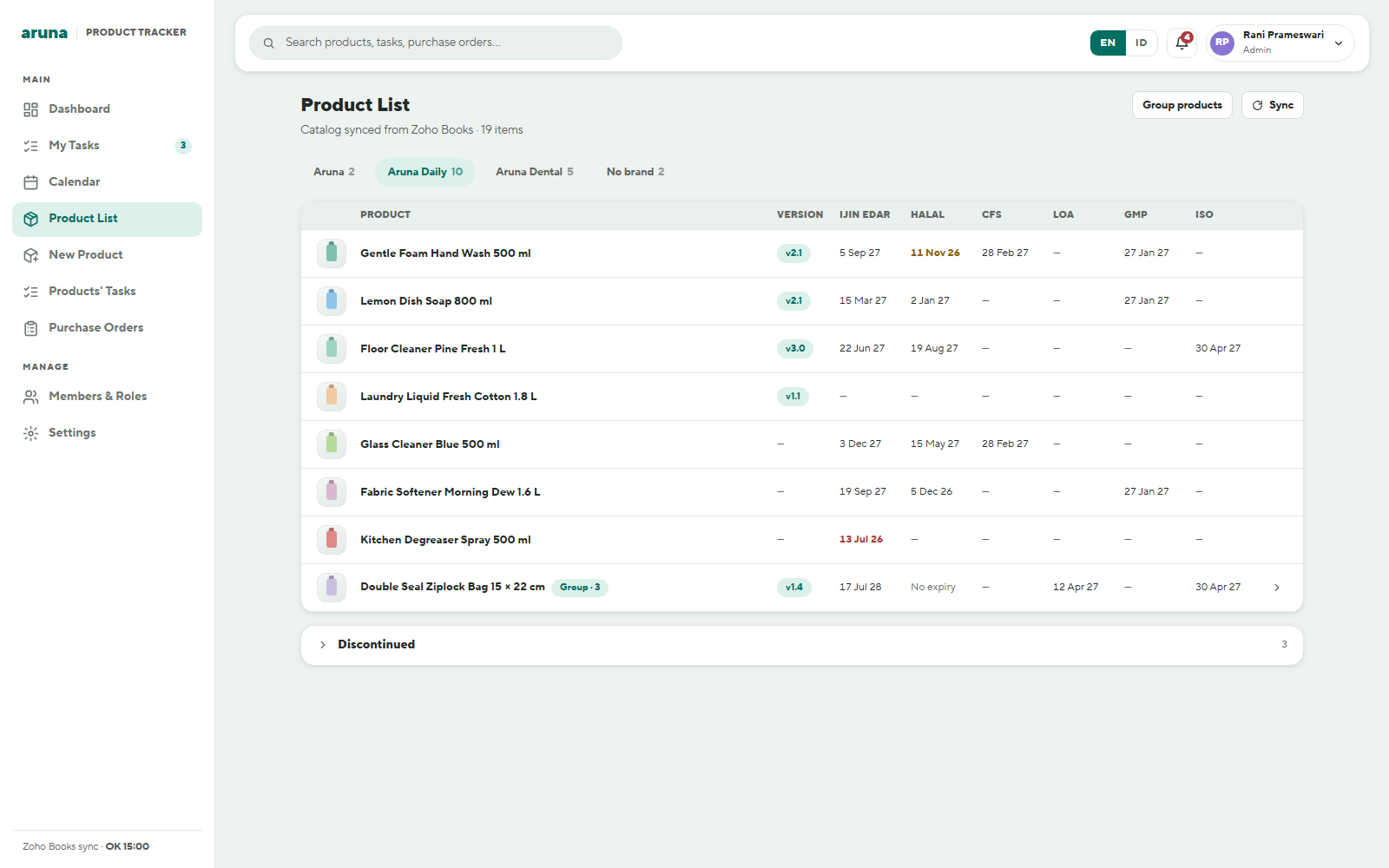The image size is (1389, 868).
Task: Click the Laundry Liquid Fresh Cotton thumbnail
Action: click(332, 397)
